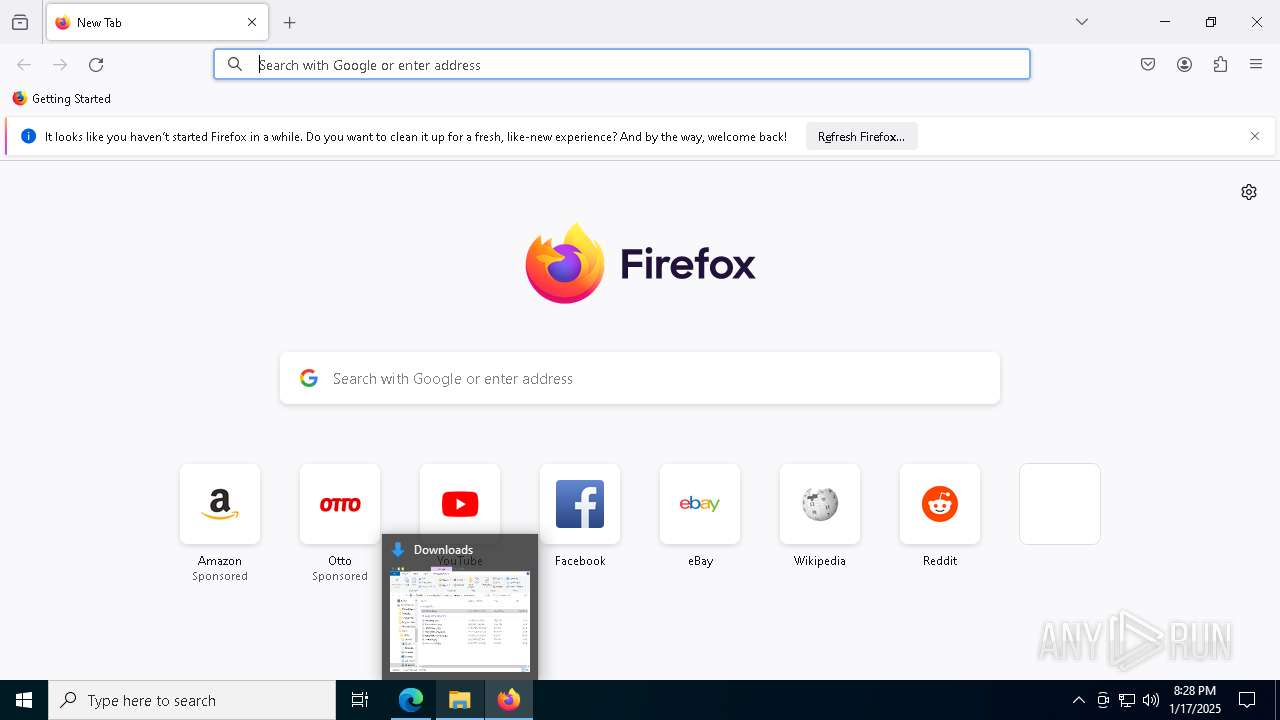
Task: Open Save to Pocket icon
Action: pyautogui.click(x=1148, y=64)
